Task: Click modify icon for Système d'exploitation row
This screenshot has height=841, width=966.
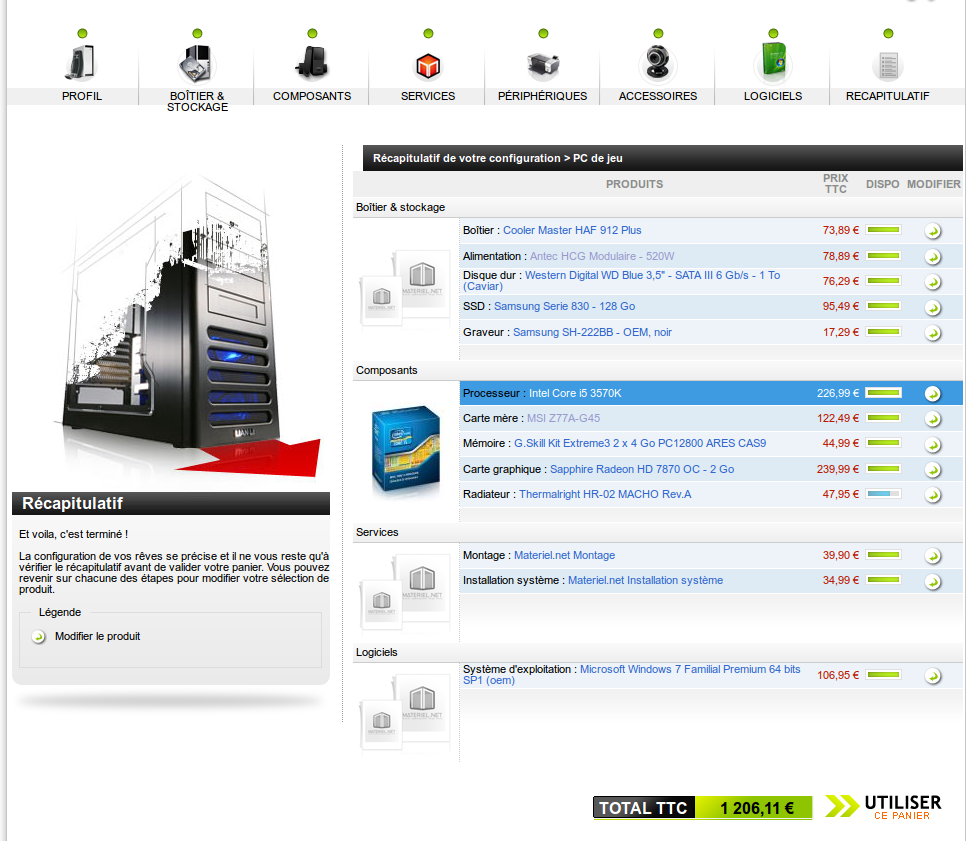Action: [932, 676]
